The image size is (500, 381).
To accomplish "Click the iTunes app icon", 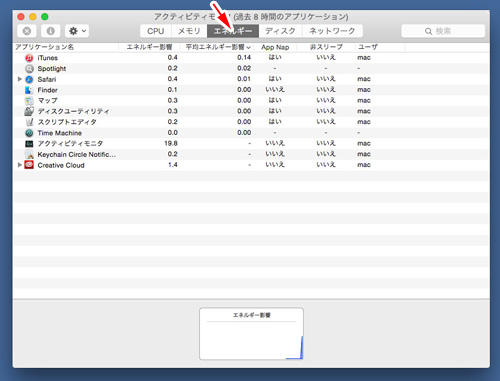I will 29,58.
